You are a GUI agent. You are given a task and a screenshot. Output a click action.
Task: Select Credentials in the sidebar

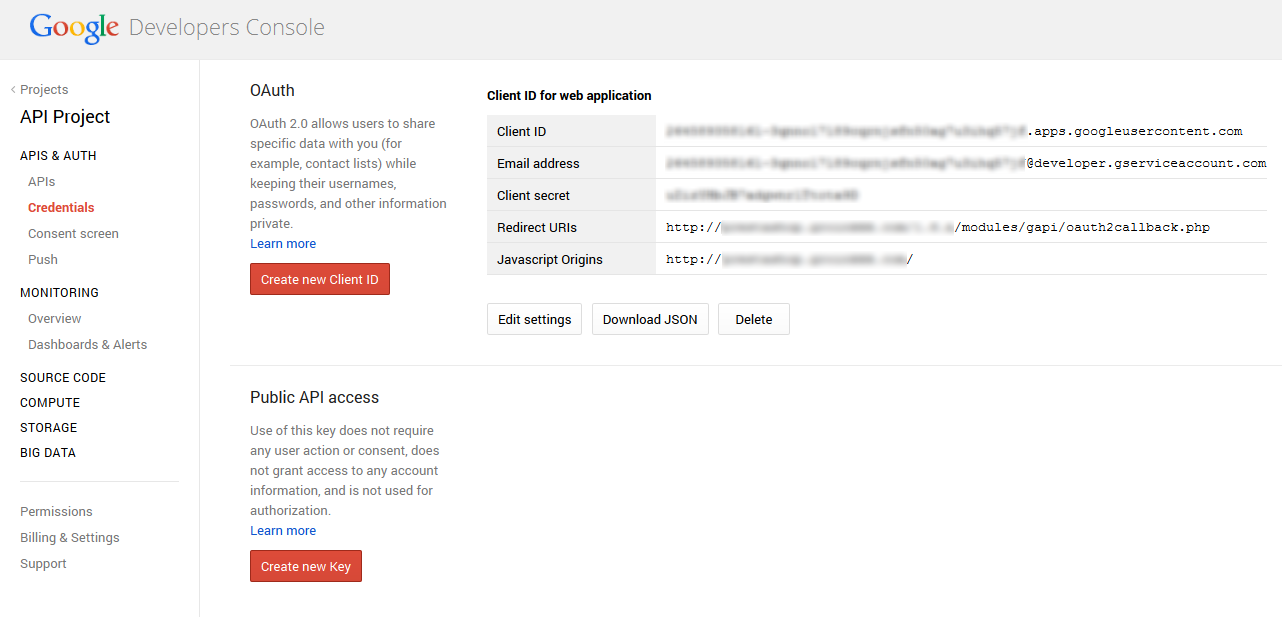(61, 208)
